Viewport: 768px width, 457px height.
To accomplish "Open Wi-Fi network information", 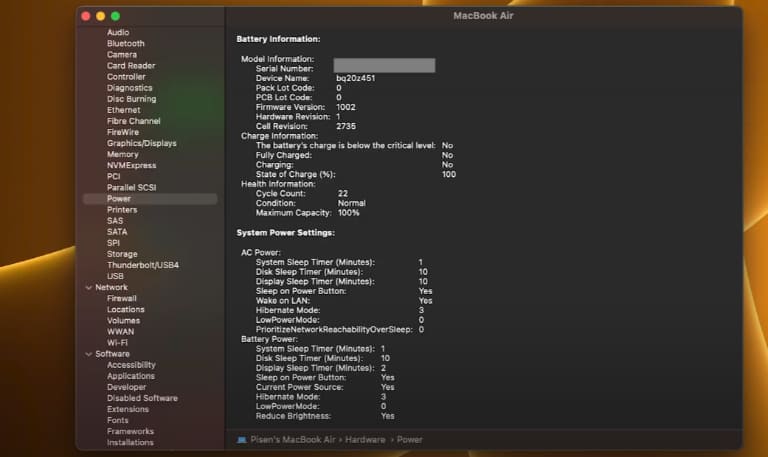I will [117, 343].
